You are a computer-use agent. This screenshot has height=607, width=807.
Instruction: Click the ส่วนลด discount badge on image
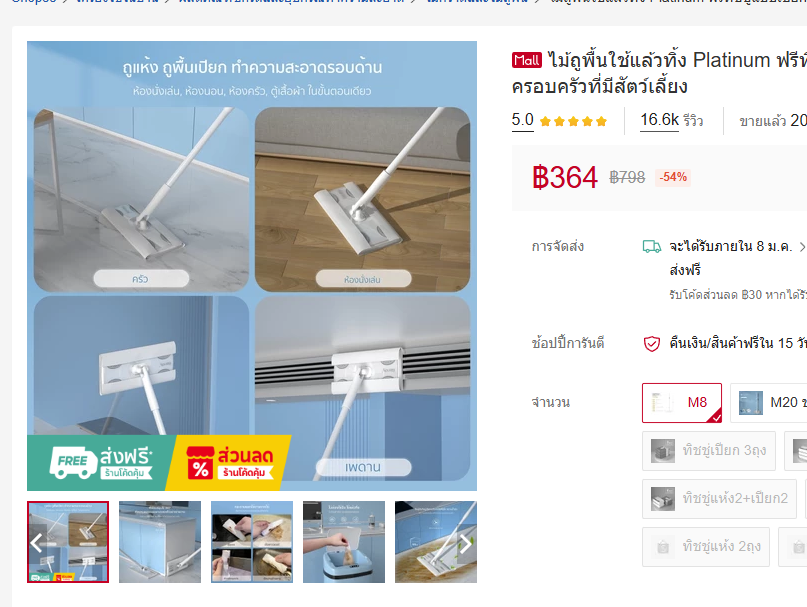230,462
